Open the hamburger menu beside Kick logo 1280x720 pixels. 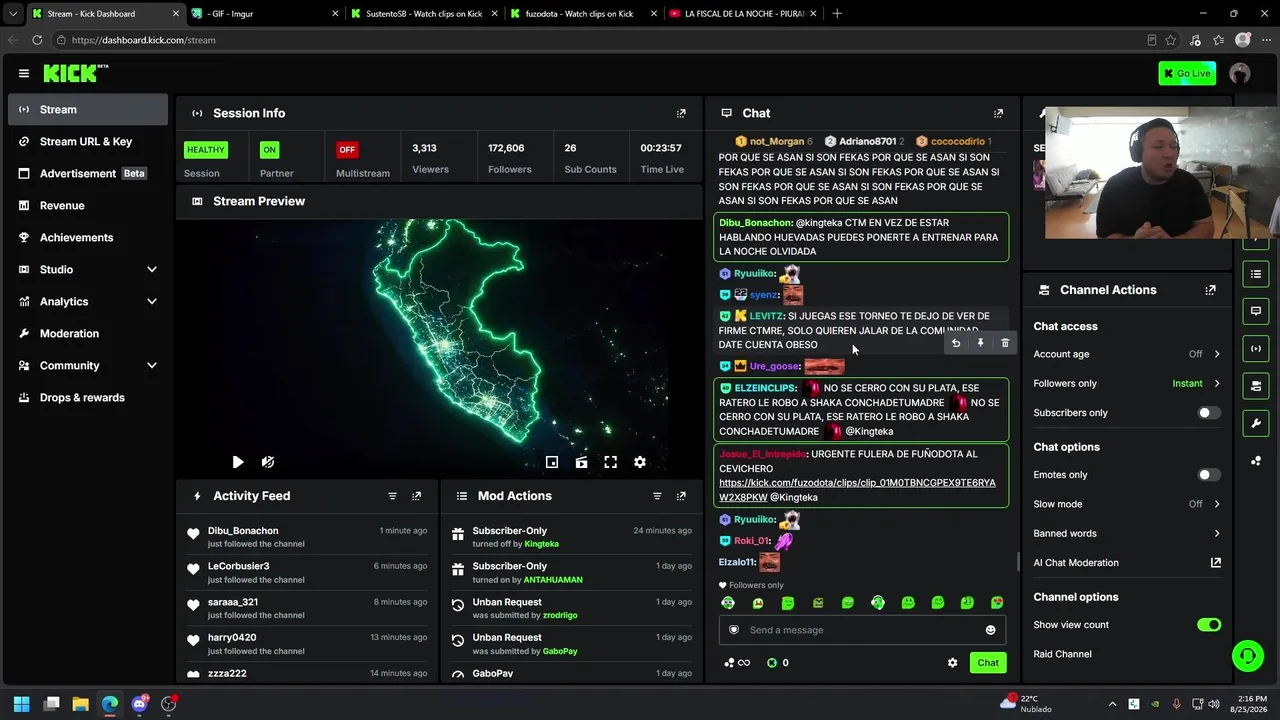tap(24, 73)
